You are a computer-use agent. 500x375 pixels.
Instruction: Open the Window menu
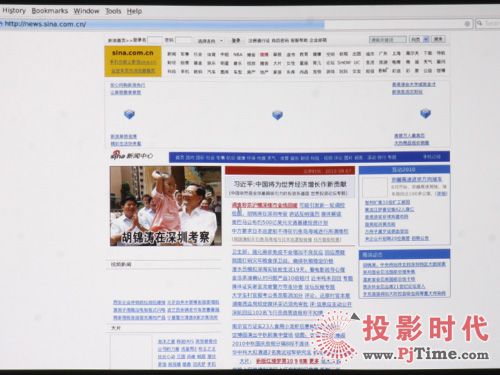pos(86,11)
